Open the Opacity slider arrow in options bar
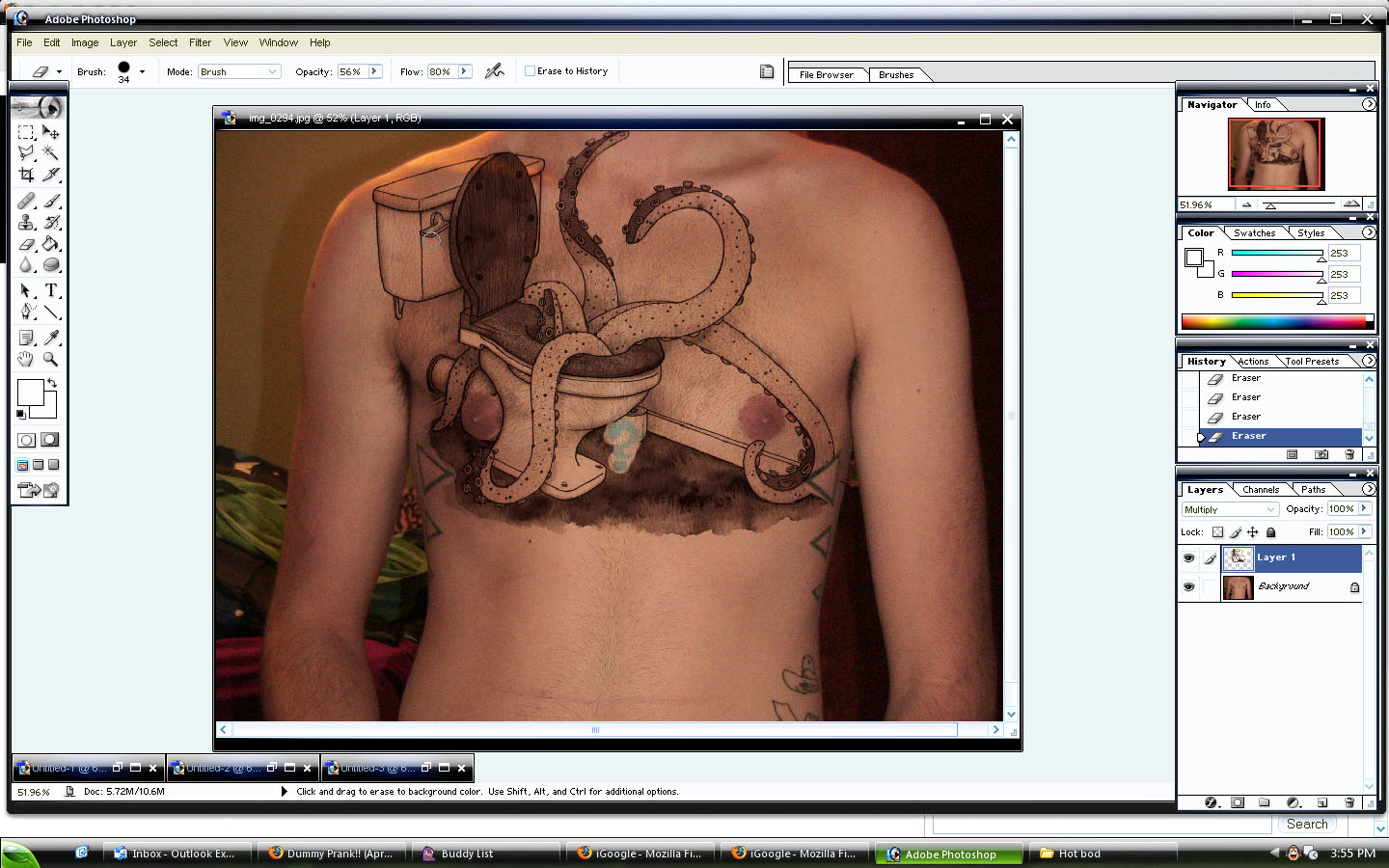Viewport: 1389px width, 868px height. tap(374, 71)
